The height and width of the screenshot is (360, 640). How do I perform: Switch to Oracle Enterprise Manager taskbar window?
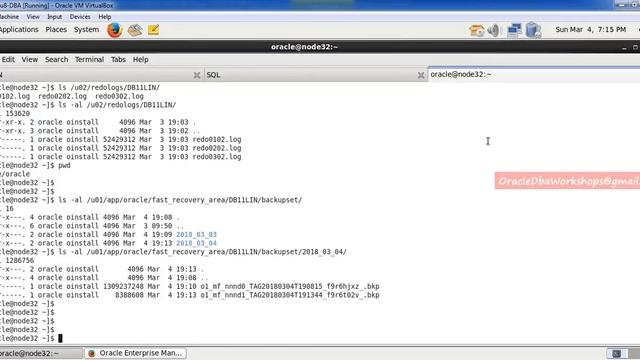point(136,353)
